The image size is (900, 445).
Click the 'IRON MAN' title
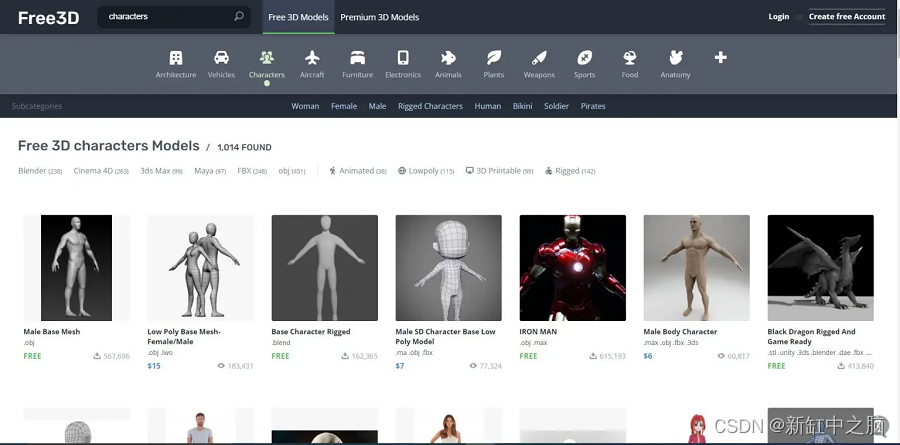point(538,331)
